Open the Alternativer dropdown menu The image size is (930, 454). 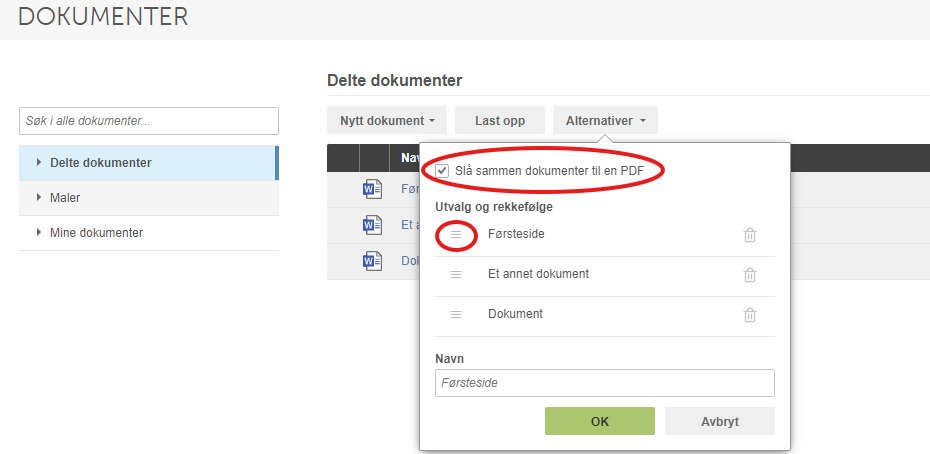coord(605,120)
